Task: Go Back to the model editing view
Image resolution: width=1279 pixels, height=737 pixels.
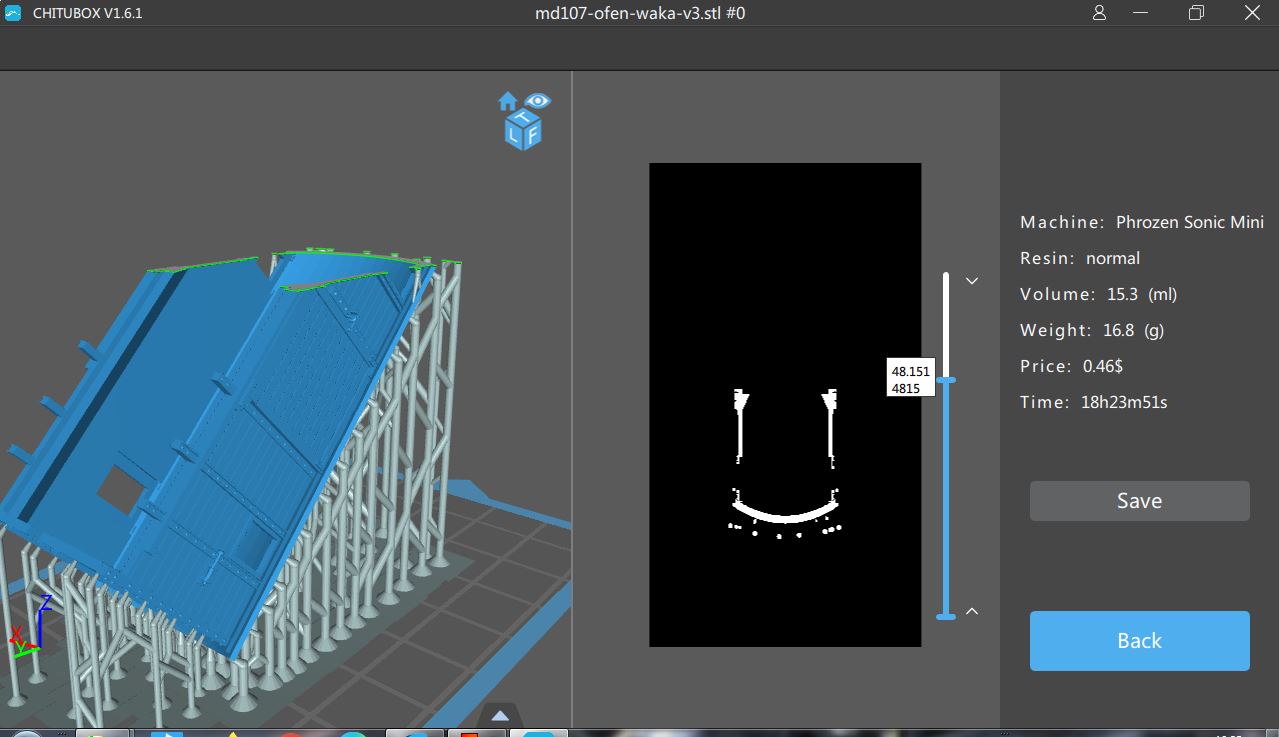Action: coord(1139,641)
